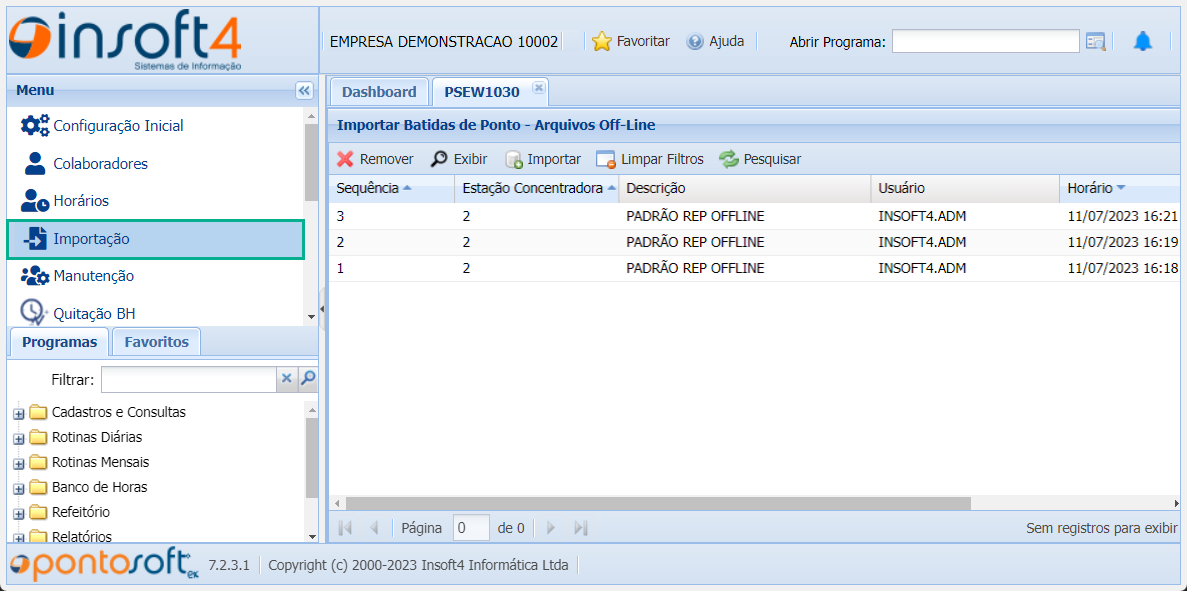This screenshot has width=1187, height=591.
Task: Click the Importar toolbar icon
Action: click(x=515, y=158)
